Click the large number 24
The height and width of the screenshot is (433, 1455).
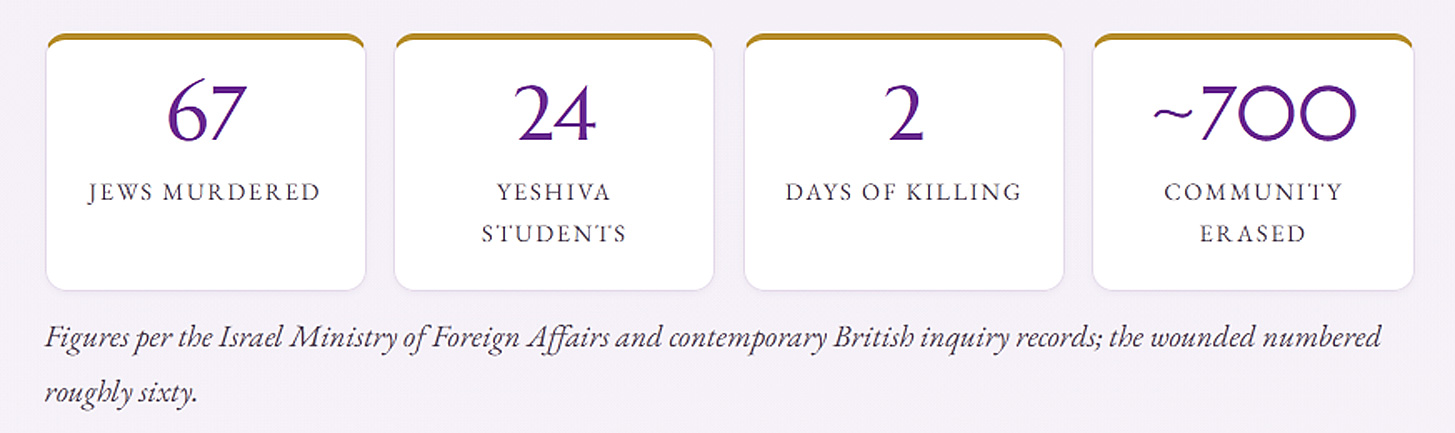(555, 111)
